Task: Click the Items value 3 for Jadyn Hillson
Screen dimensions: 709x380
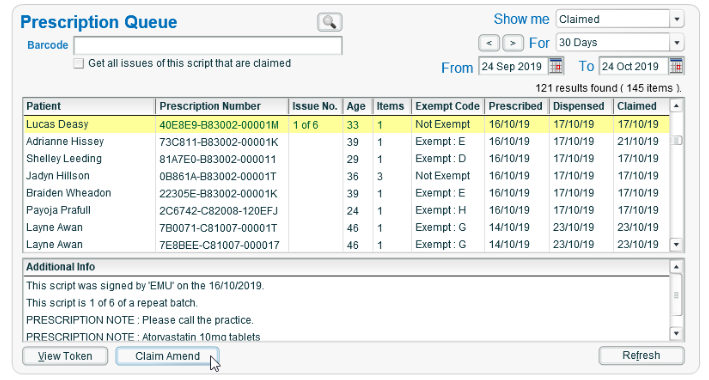Action: pyautogui.click(x=380, y=176)
